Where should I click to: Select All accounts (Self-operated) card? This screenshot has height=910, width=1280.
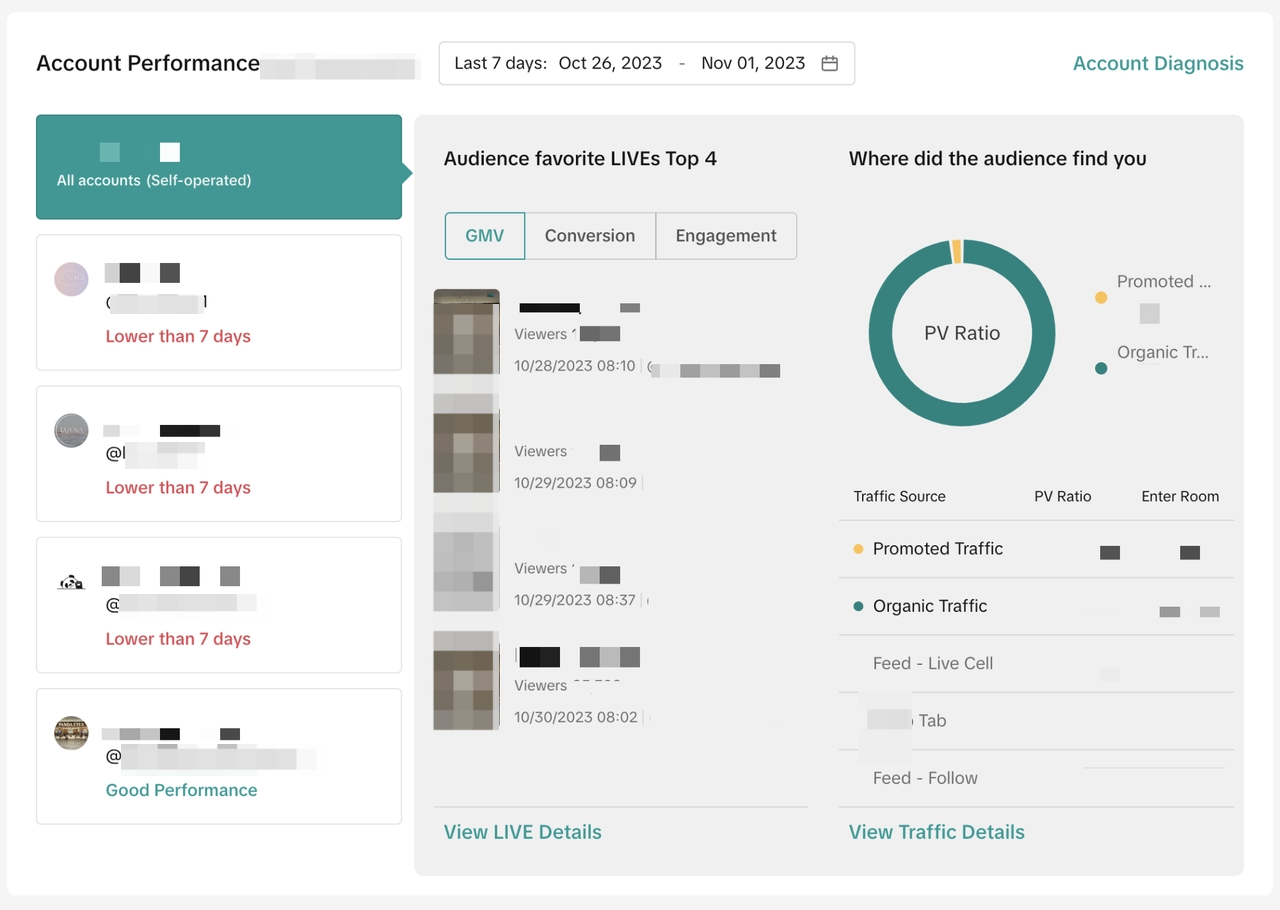click(219, 167)
